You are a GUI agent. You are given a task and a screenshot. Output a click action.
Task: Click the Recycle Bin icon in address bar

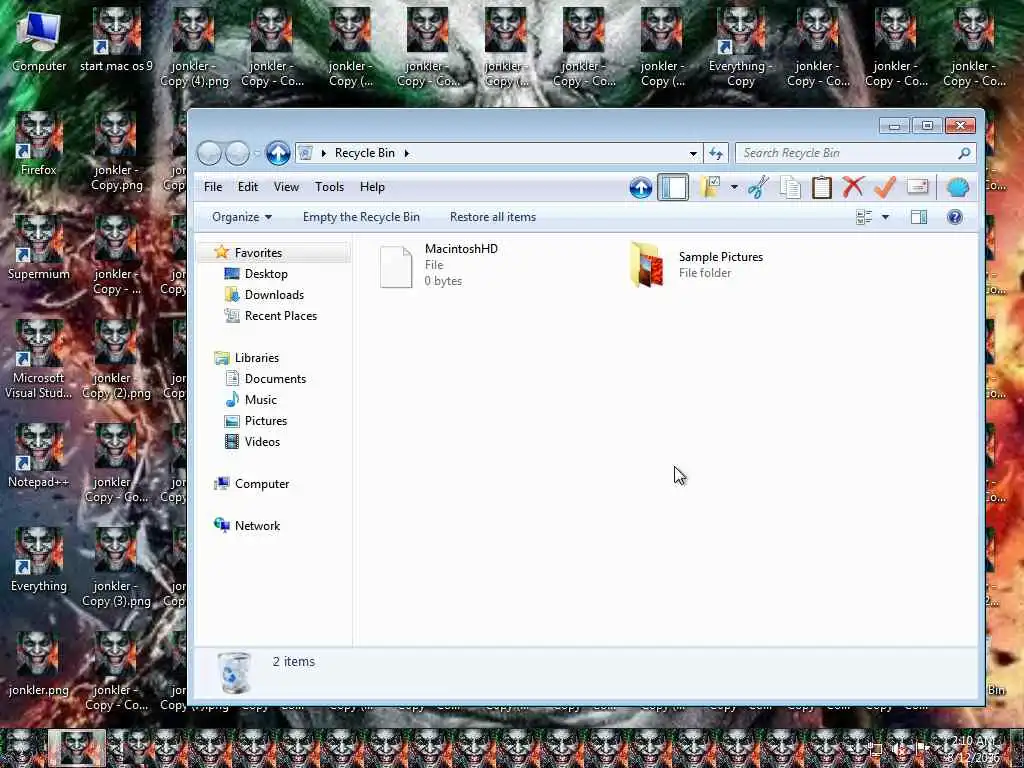pyautogui.click(x=305, y=153)
